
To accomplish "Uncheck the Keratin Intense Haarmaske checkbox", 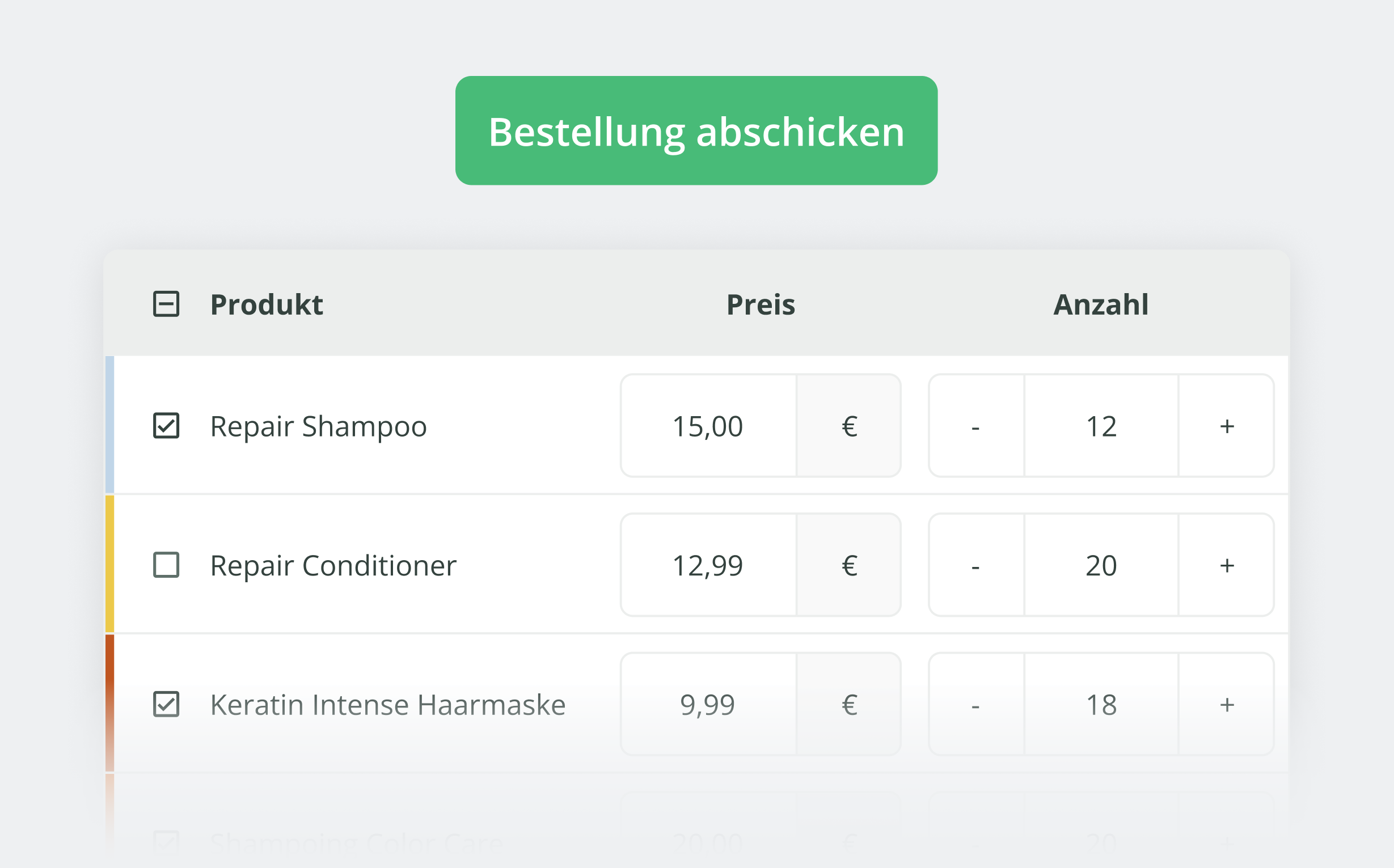I will click(166, 704).
